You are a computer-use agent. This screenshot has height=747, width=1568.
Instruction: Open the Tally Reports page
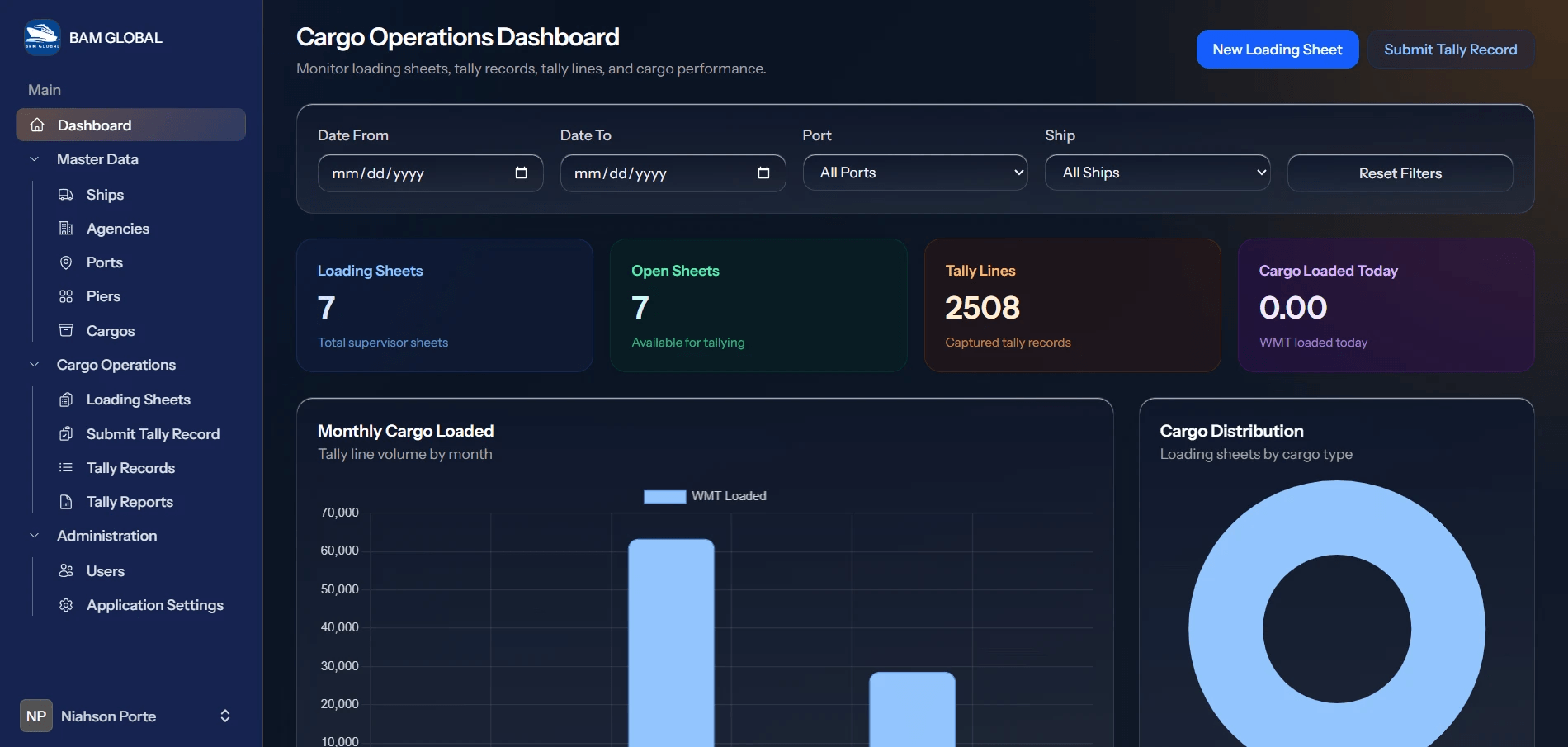coord(130,501)
